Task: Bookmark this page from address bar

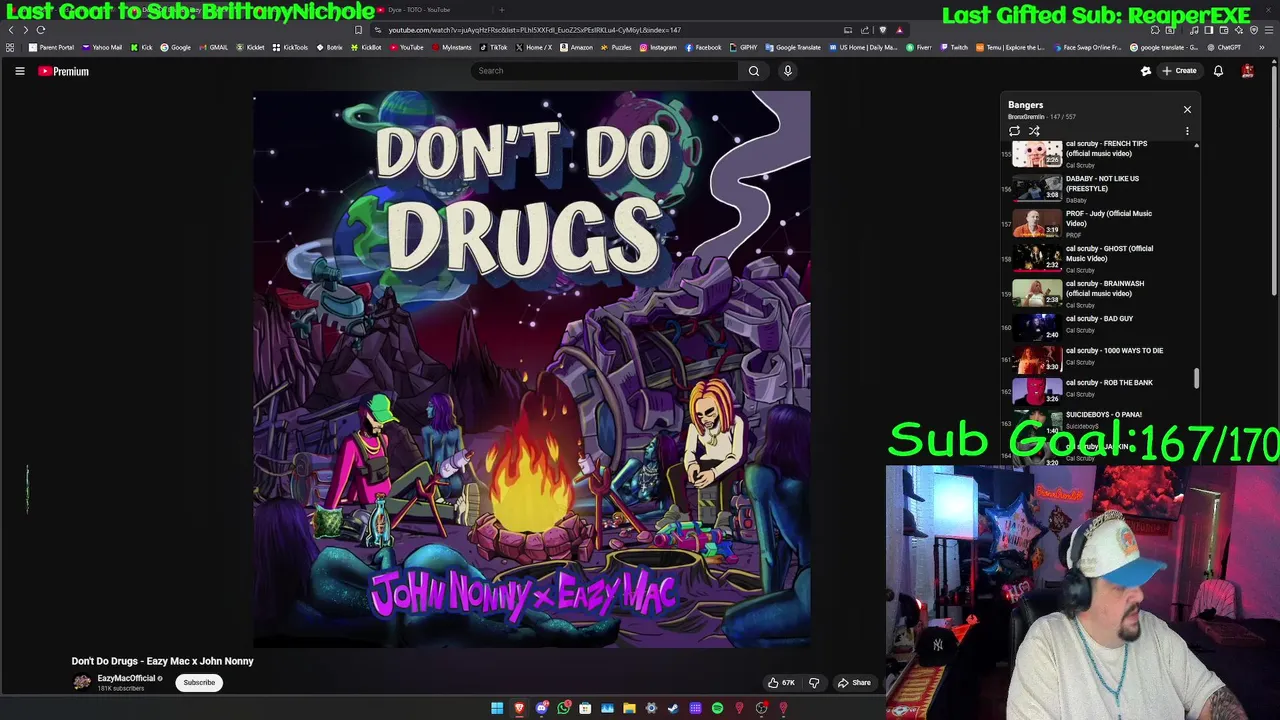Action: click(359, 30)
